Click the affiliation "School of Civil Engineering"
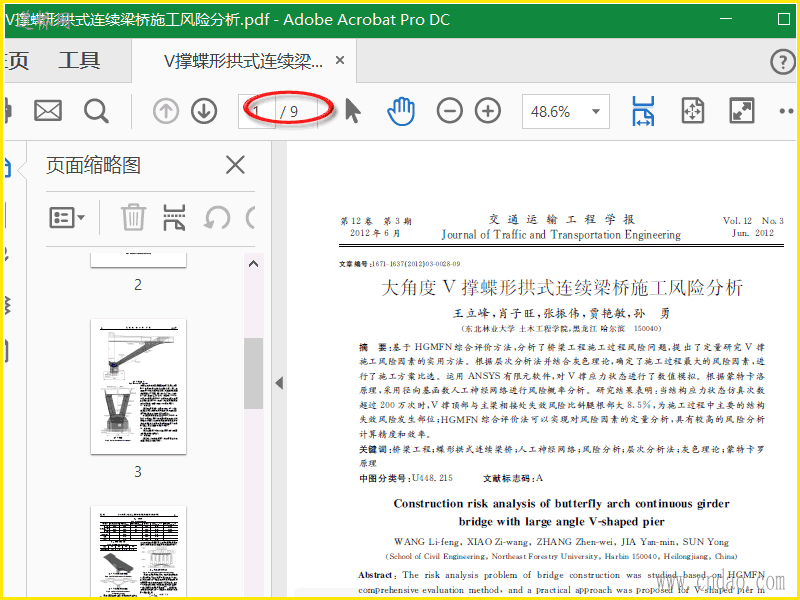Image resolution: width=800 pixels, height=600 pixels. (439, 556)
